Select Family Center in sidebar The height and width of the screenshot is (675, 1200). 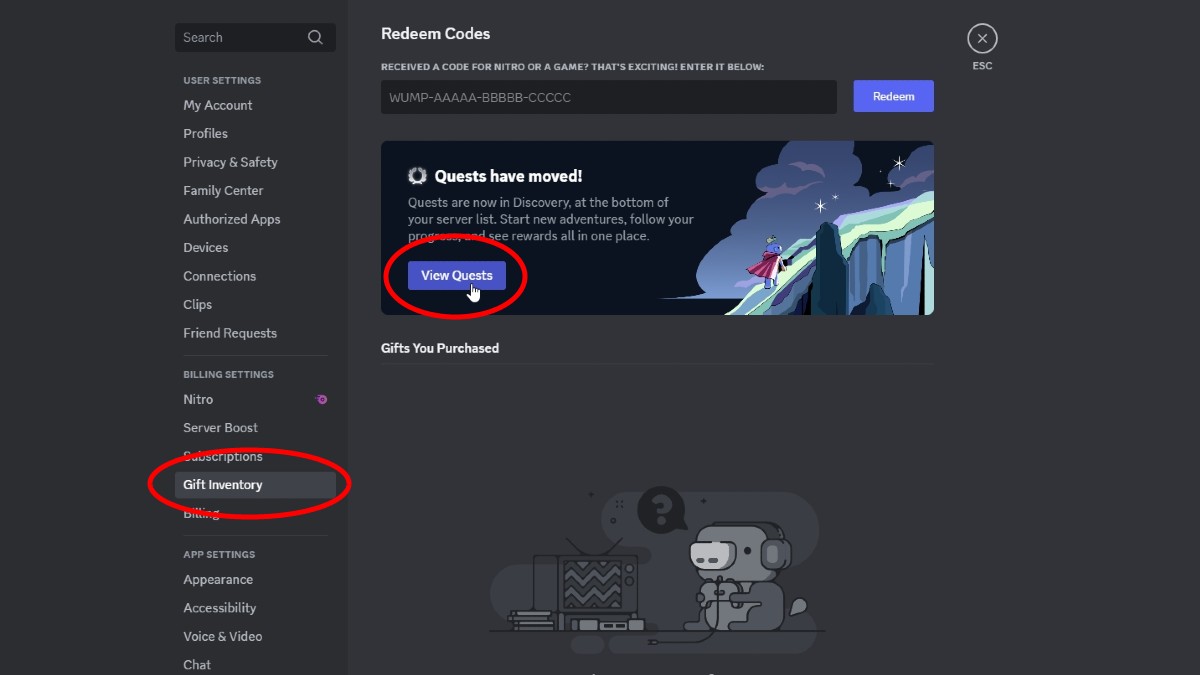click(x=224, y=190)
